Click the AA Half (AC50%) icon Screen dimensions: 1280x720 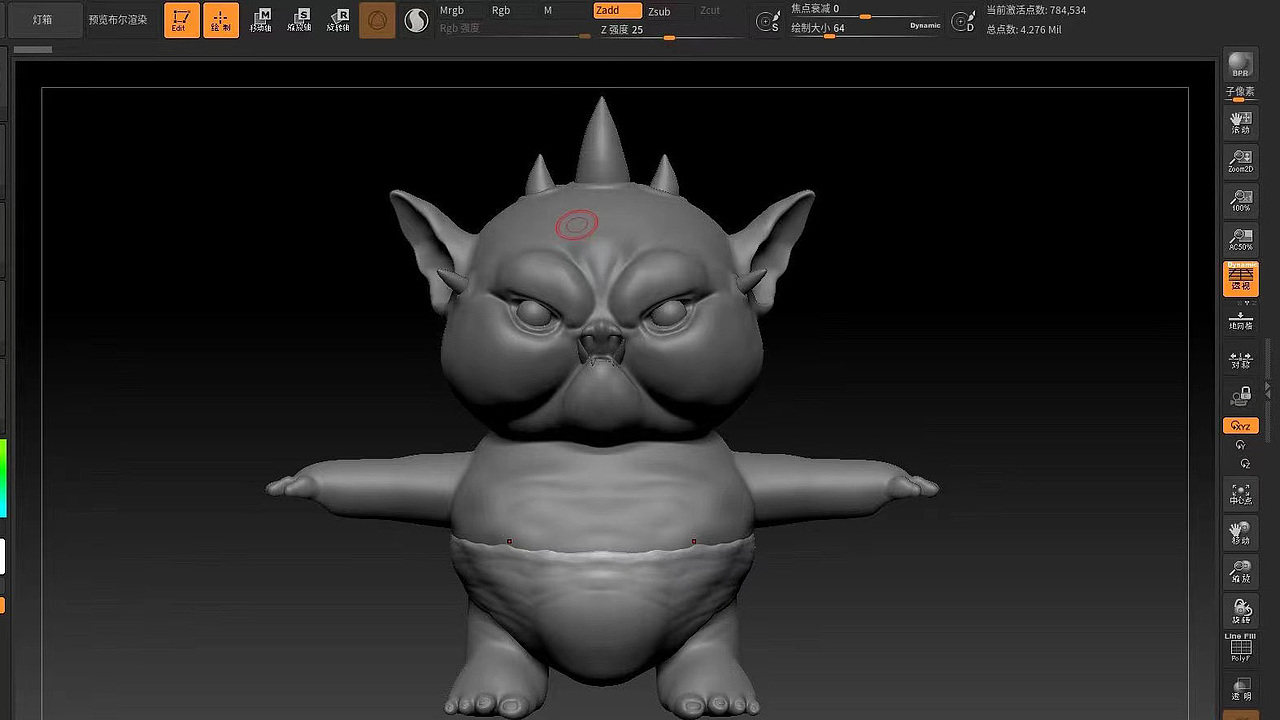(x=1240, y=238)
